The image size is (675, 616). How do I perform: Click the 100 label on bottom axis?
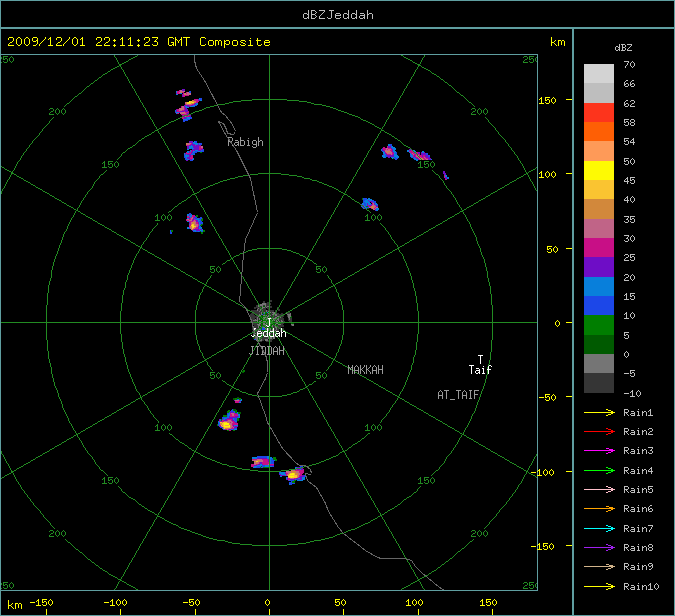(414, 603)
